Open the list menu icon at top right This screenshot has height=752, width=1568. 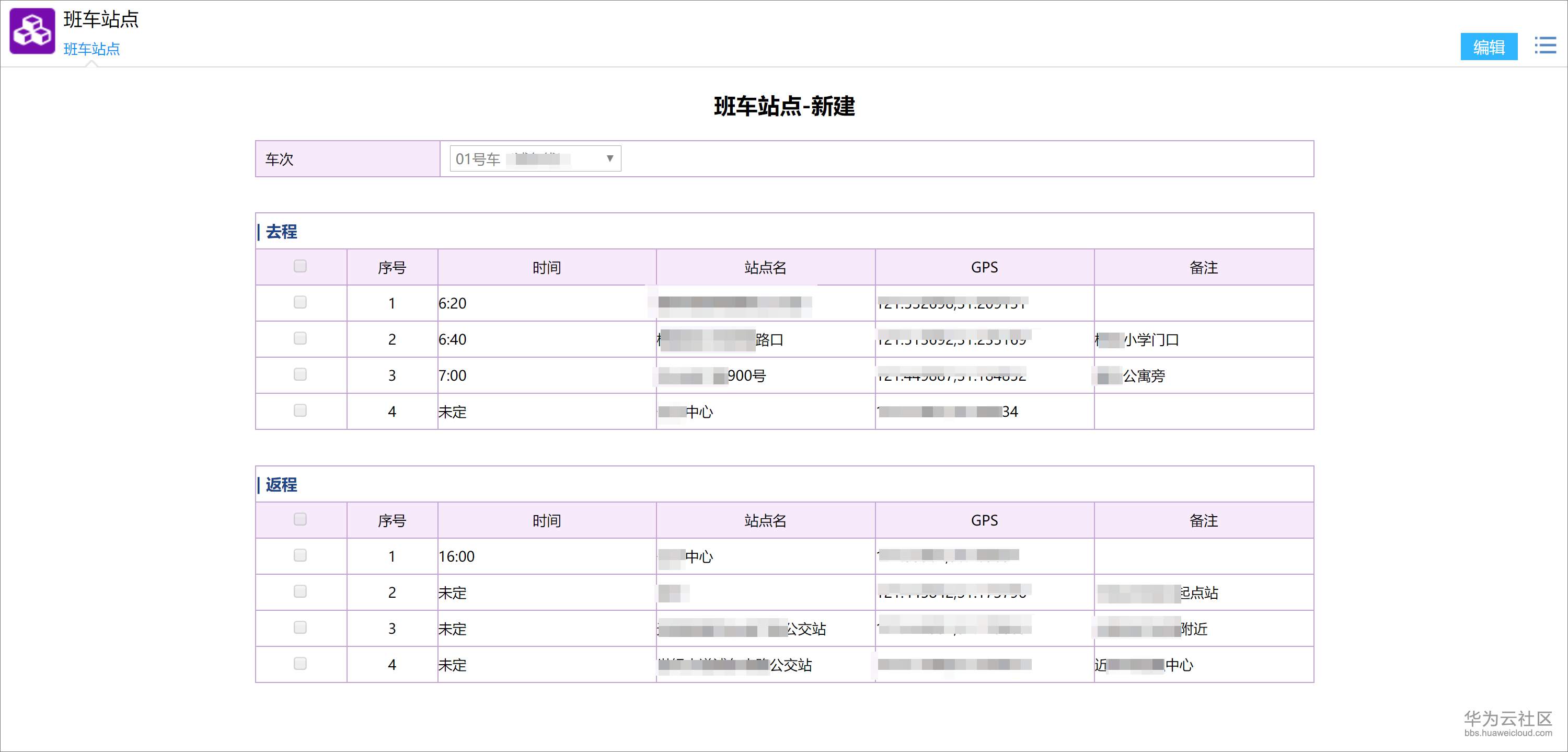tap(1545, 45)
